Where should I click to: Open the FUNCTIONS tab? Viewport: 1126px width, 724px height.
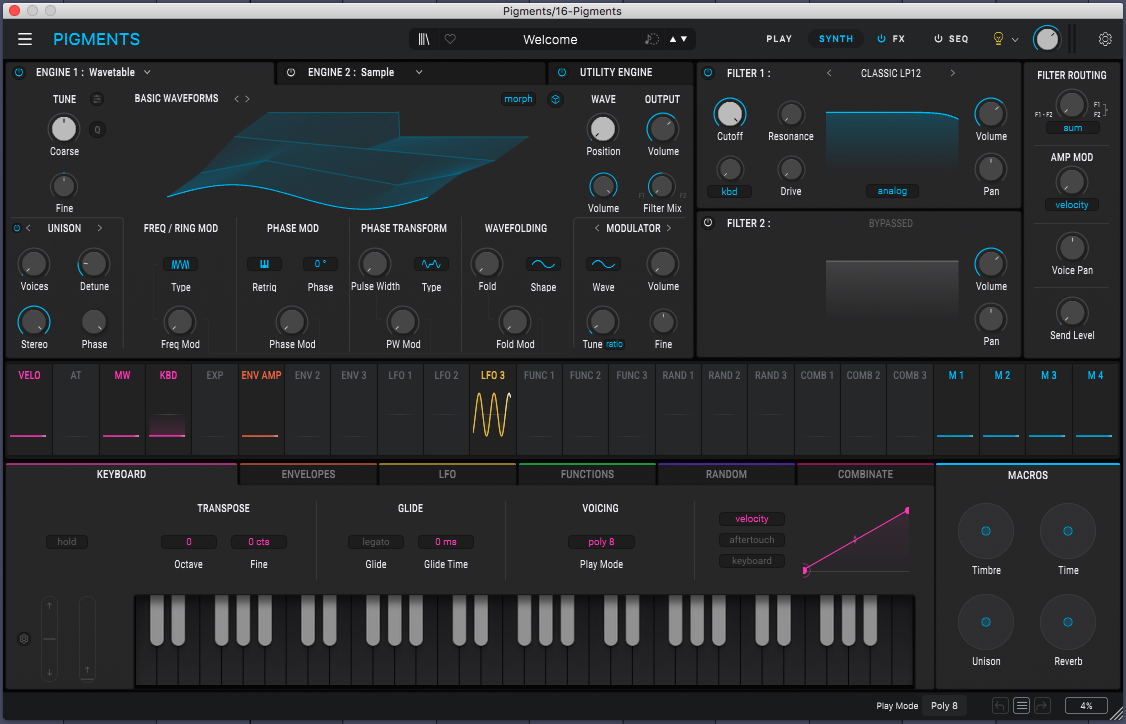click(587, 474)
